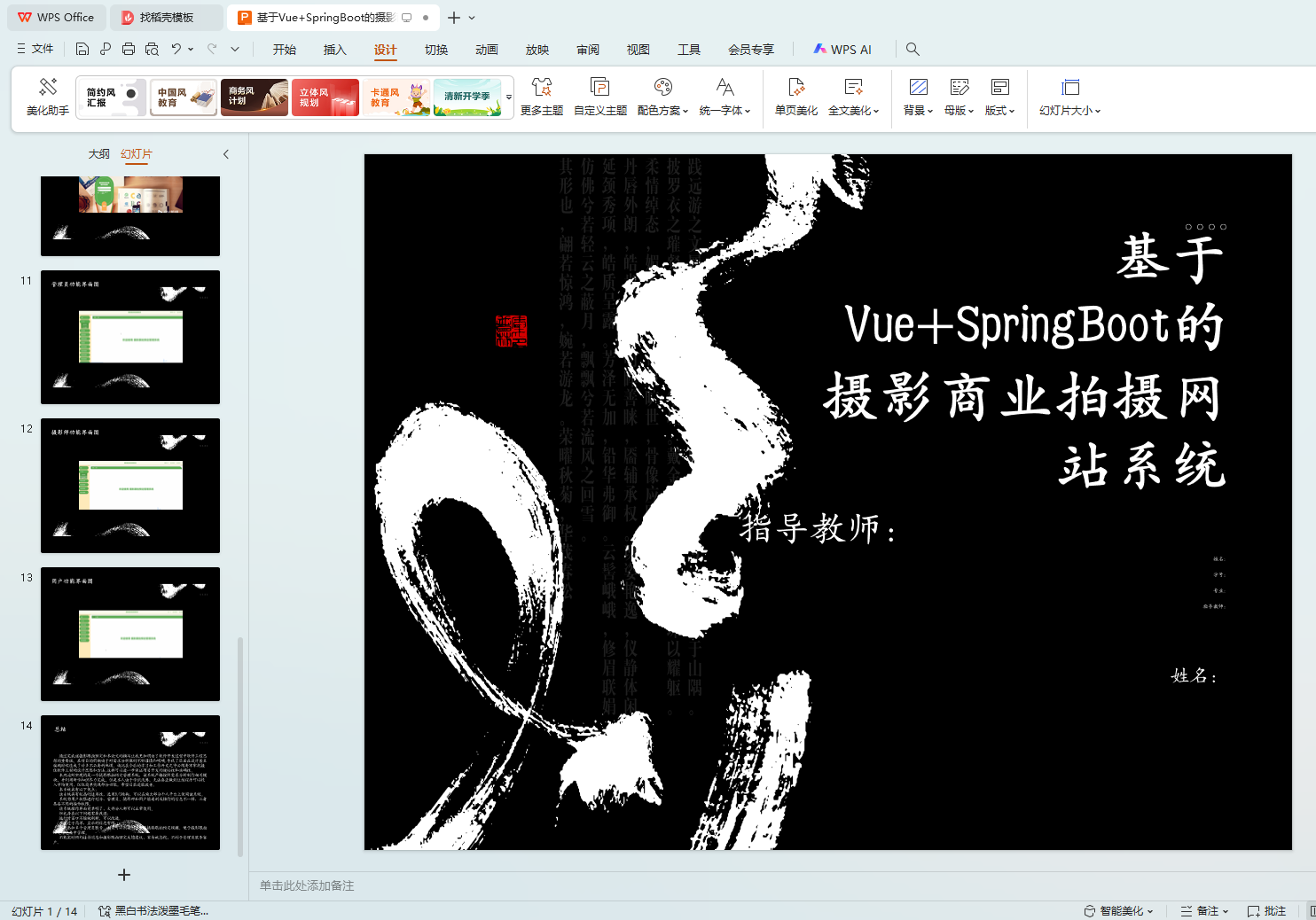This screenshot has width=1316, height=920.
Task: Expand 智能美化 in the status bar
Action: coord(1118,911)
